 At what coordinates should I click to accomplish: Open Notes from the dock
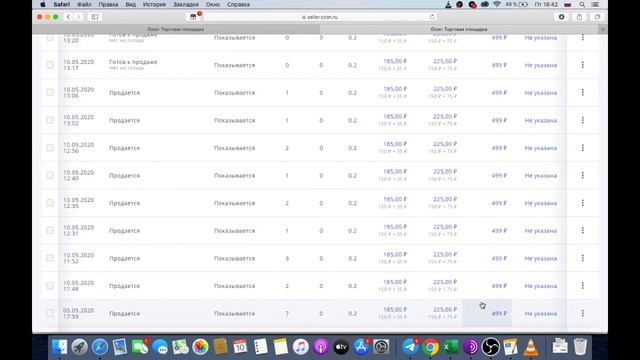280,347
